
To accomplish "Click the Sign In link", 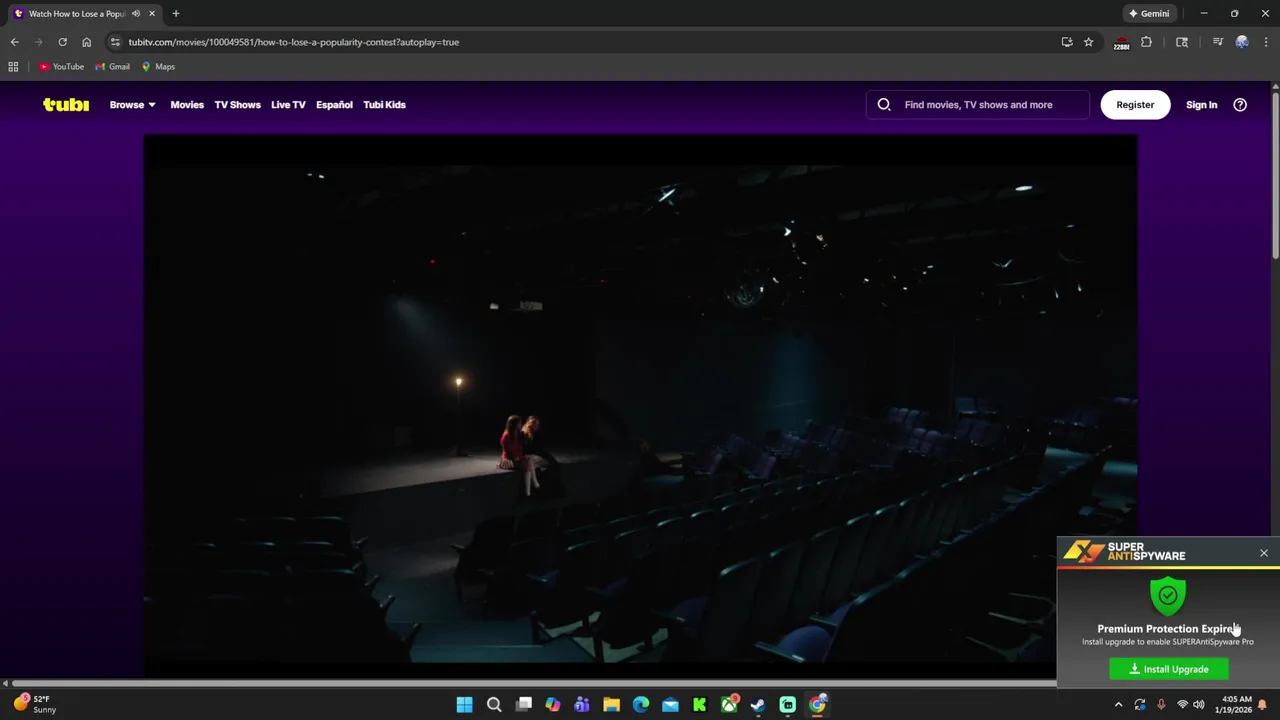I will pos(1201,105).
